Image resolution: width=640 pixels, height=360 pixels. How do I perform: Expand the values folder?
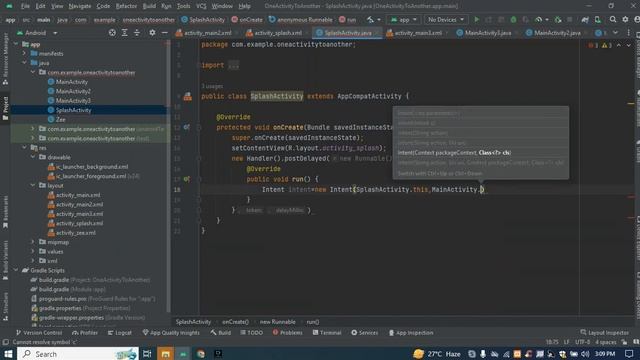(x=33, y=251)
